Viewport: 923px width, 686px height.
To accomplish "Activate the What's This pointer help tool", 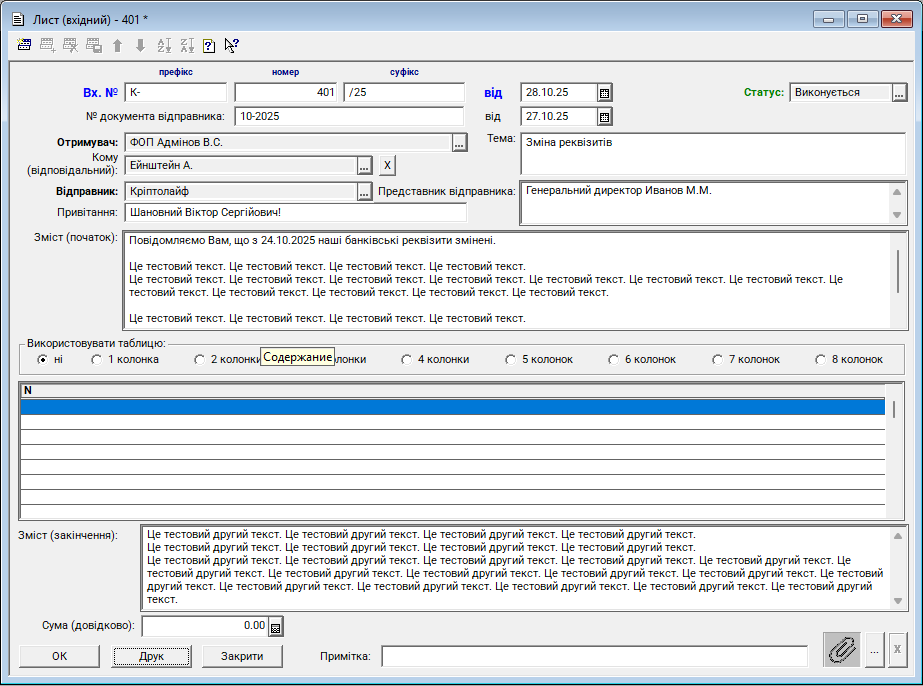I will point(231,45).
